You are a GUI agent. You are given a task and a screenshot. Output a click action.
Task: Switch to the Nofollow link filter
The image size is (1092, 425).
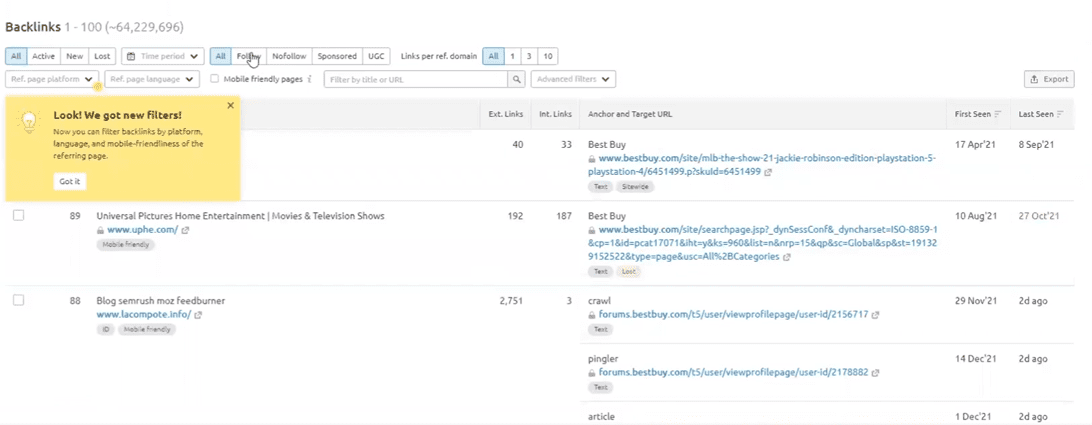point(289,57)
